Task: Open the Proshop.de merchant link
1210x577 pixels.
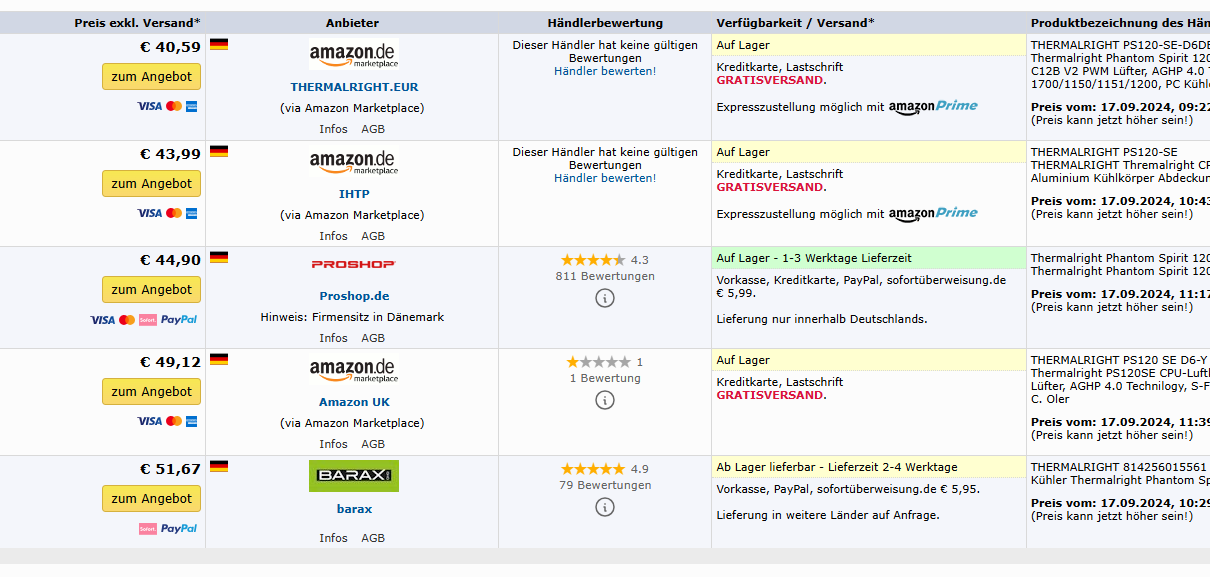Action: pyautogui.click(x=354, y=296)
